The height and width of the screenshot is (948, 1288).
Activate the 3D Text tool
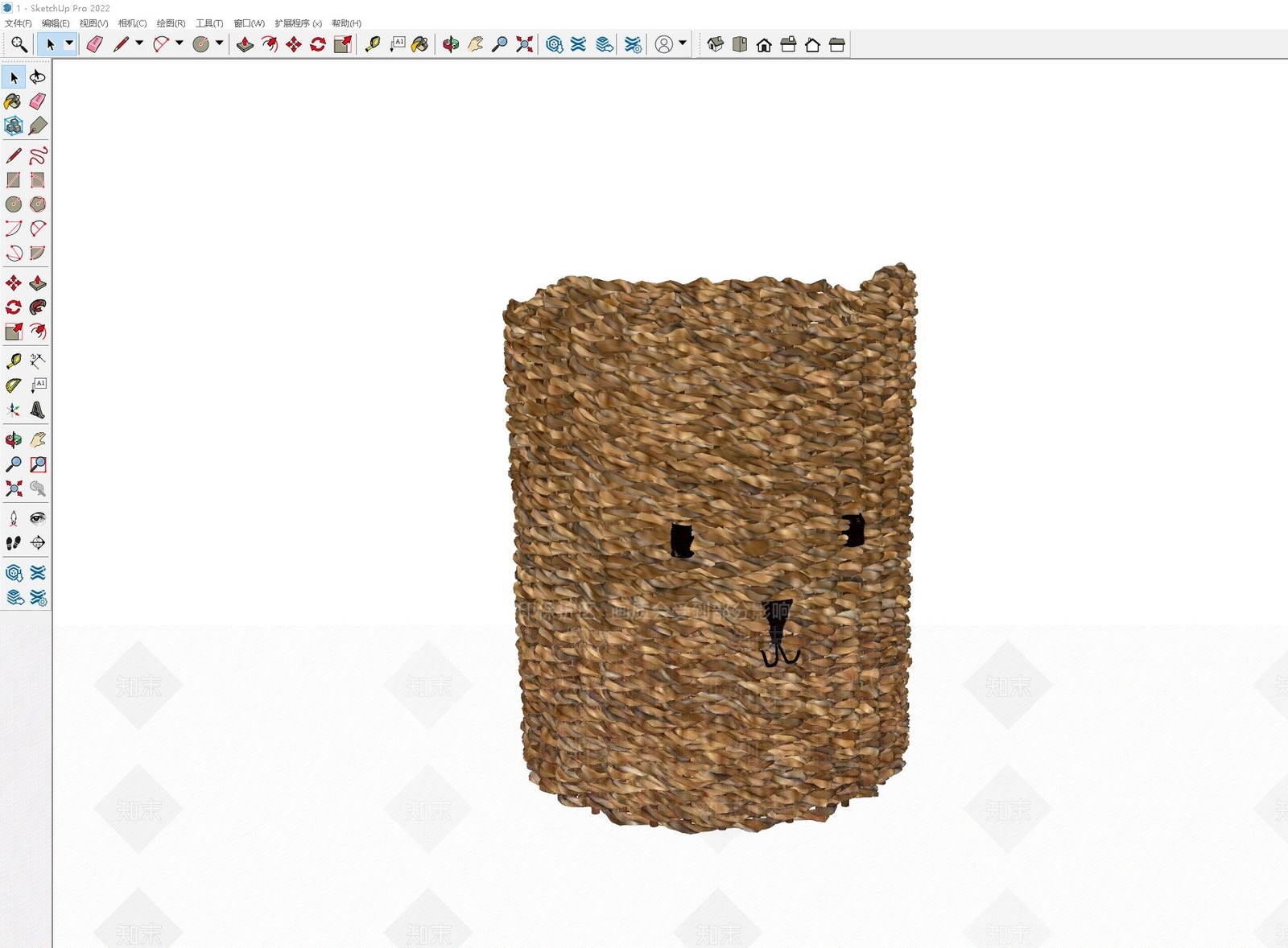[38, 410]
